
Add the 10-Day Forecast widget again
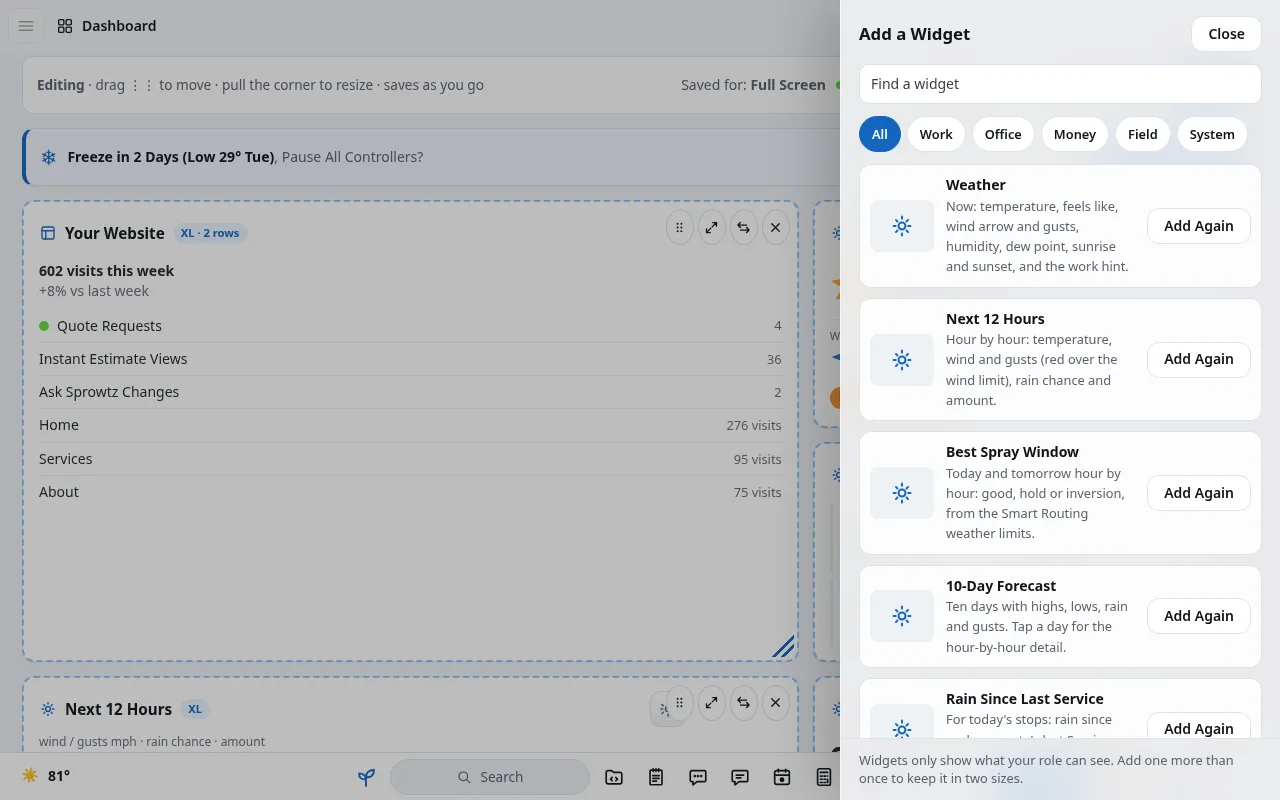pyautogui.click(x=1198, y=616)
